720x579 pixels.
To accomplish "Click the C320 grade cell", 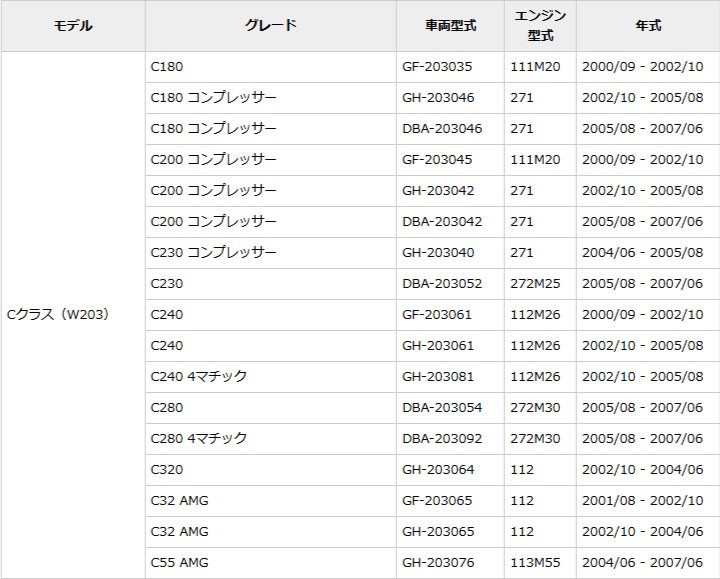I will click(x=271, y=470).
